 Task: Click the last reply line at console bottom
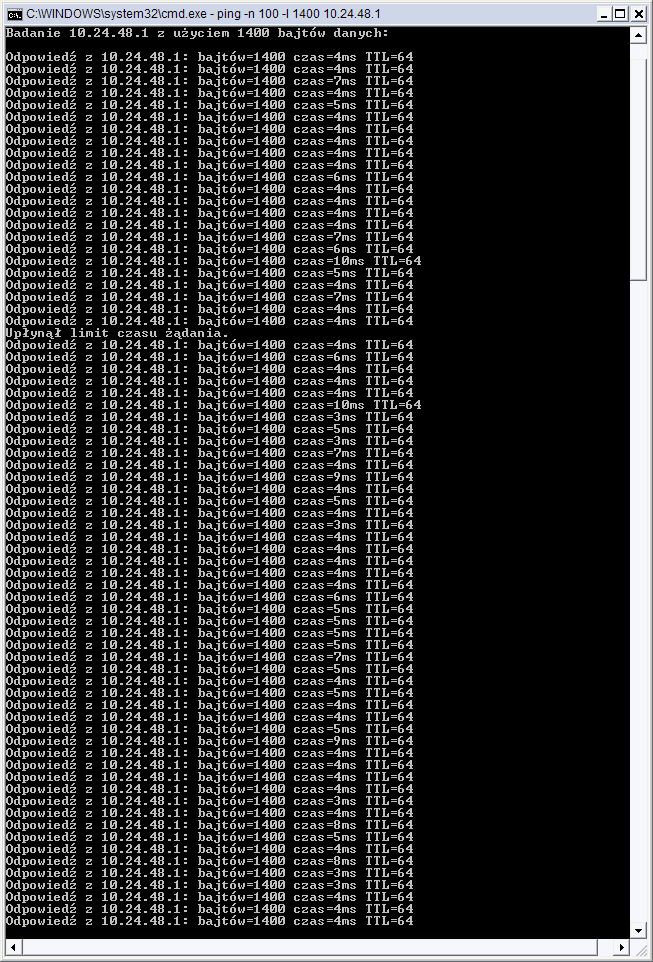[x=210, y=921]
